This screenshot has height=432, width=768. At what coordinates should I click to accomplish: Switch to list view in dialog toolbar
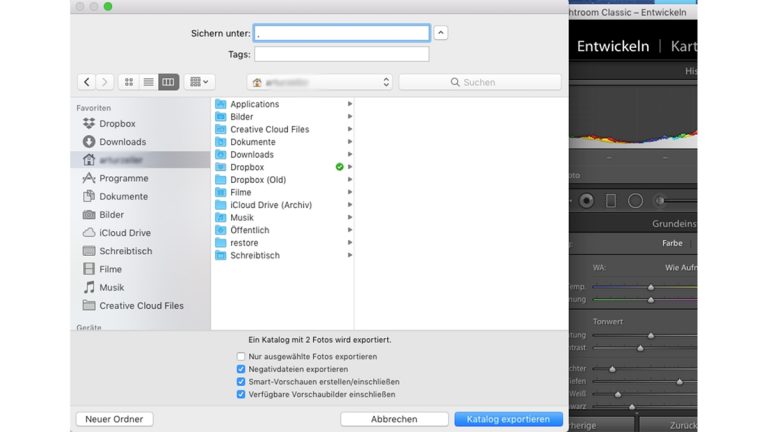148,82
